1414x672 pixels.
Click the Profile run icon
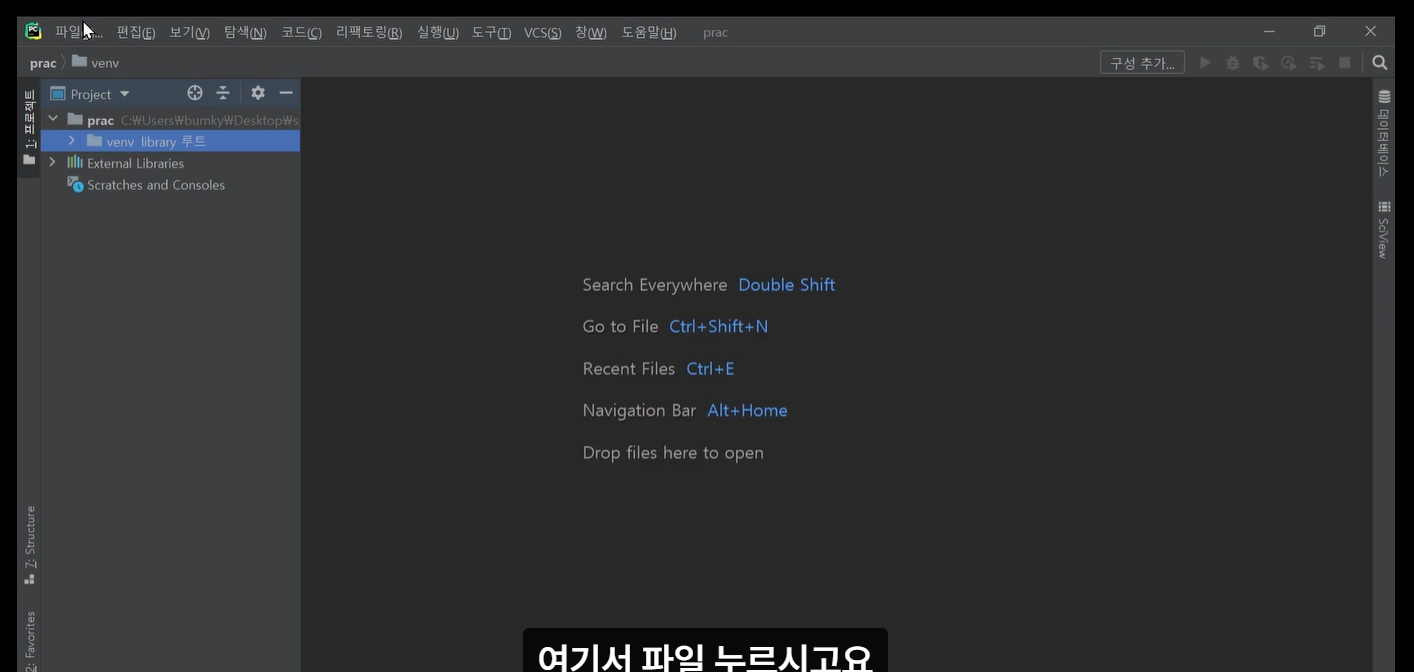(1289, 63)
